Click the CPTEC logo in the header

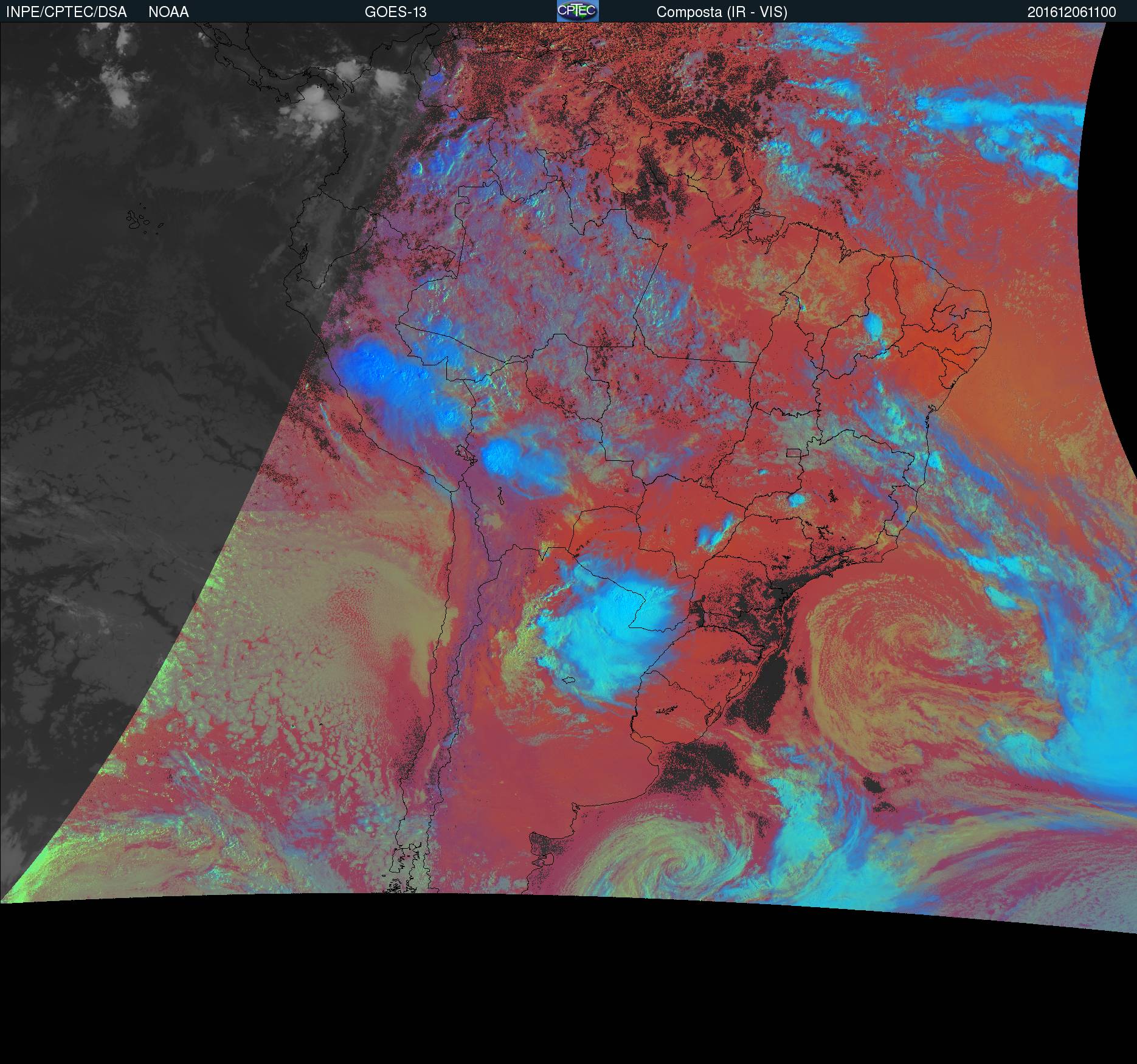(578, 11)
